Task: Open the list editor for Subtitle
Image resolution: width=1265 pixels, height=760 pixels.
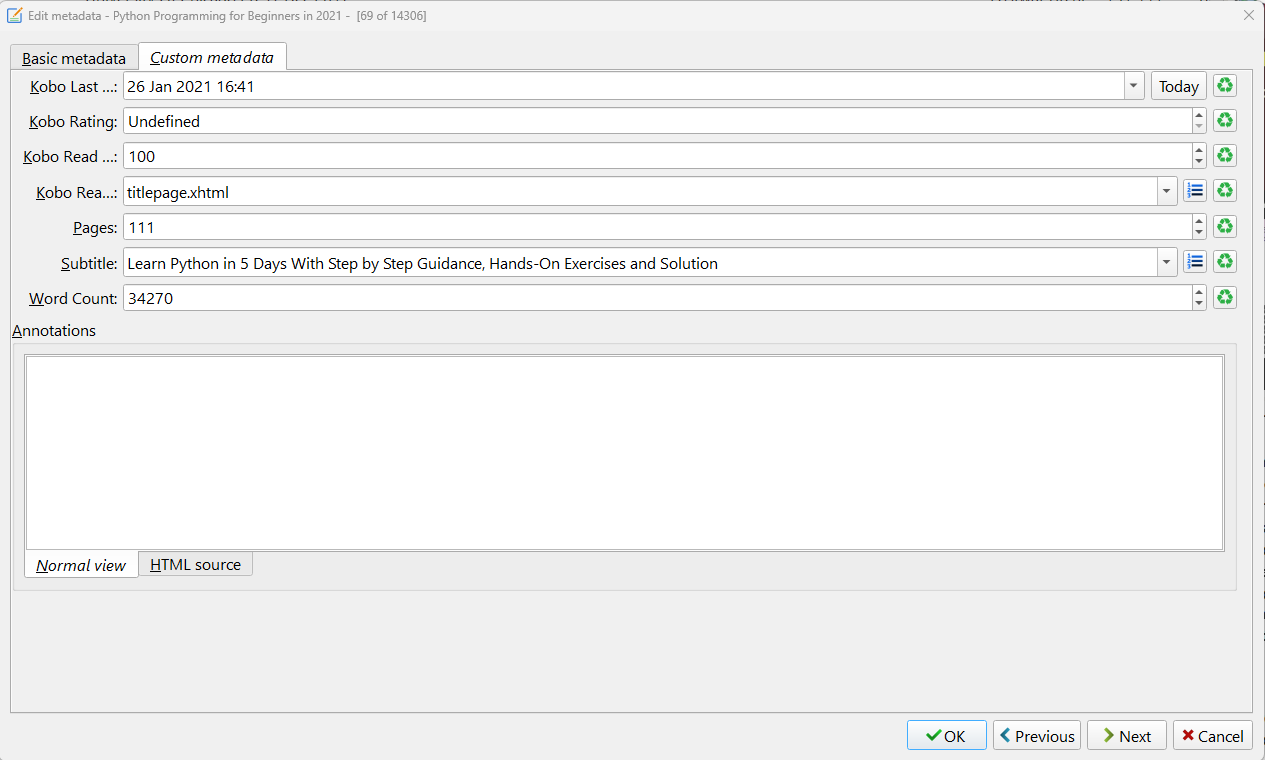Action: tap(1194, 262)
